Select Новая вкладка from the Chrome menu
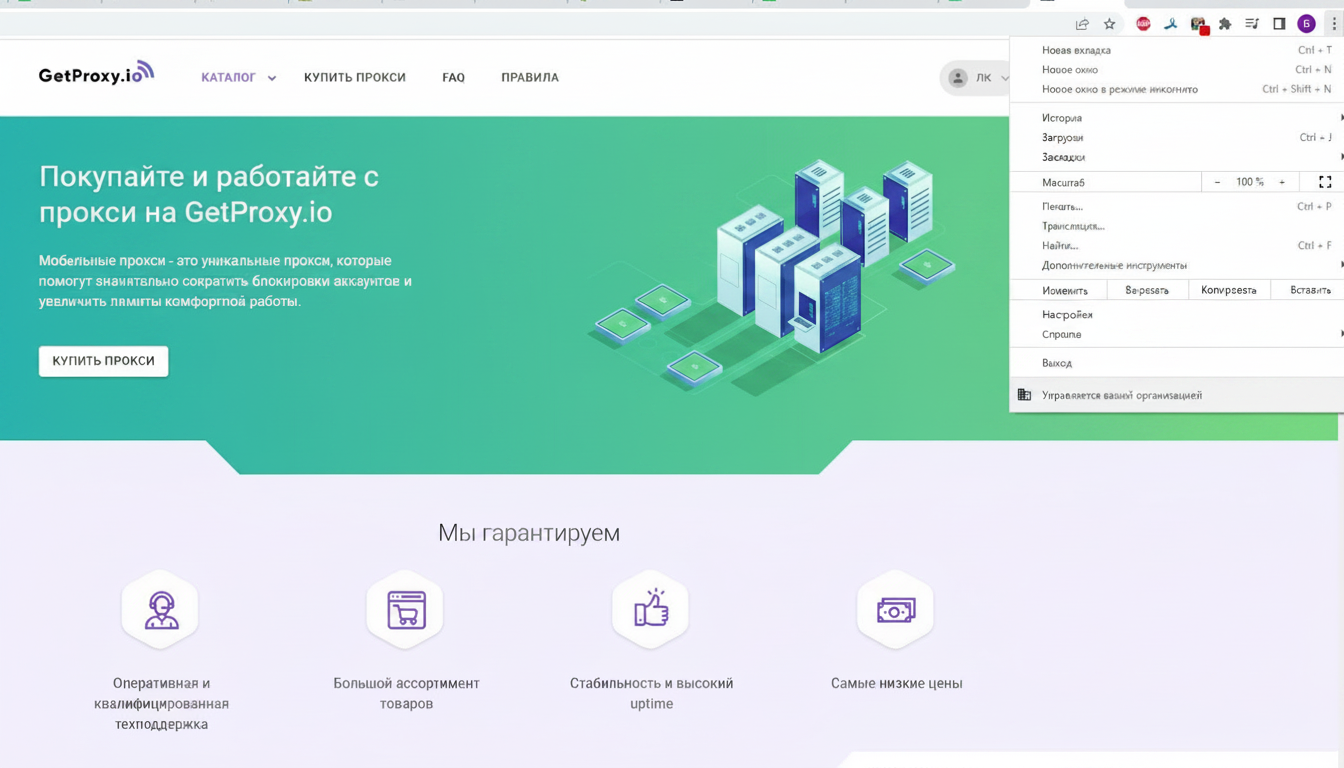This screenshot has width=1344, height=768. (1177, 50)
